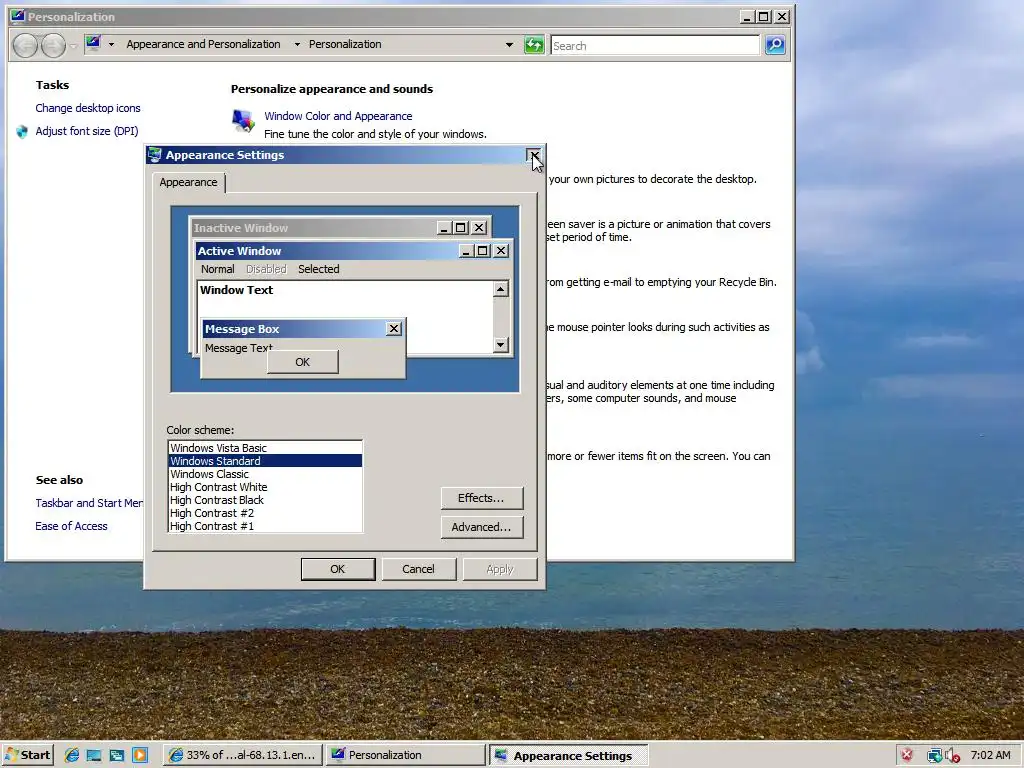Click the red security alert tray icon

click(907, 755)
